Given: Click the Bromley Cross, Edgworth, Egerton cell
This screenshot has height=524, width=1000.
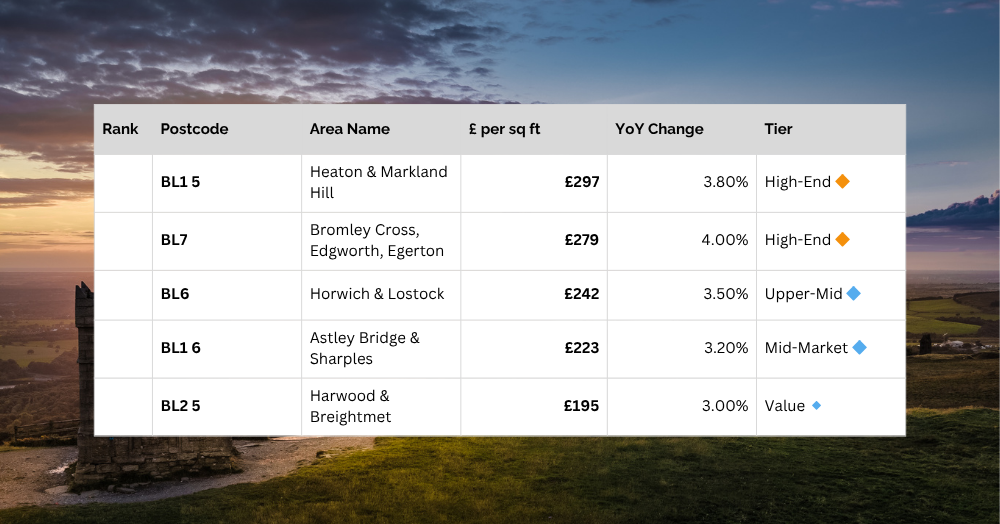Looking at the screenshot, I should 377,240.
